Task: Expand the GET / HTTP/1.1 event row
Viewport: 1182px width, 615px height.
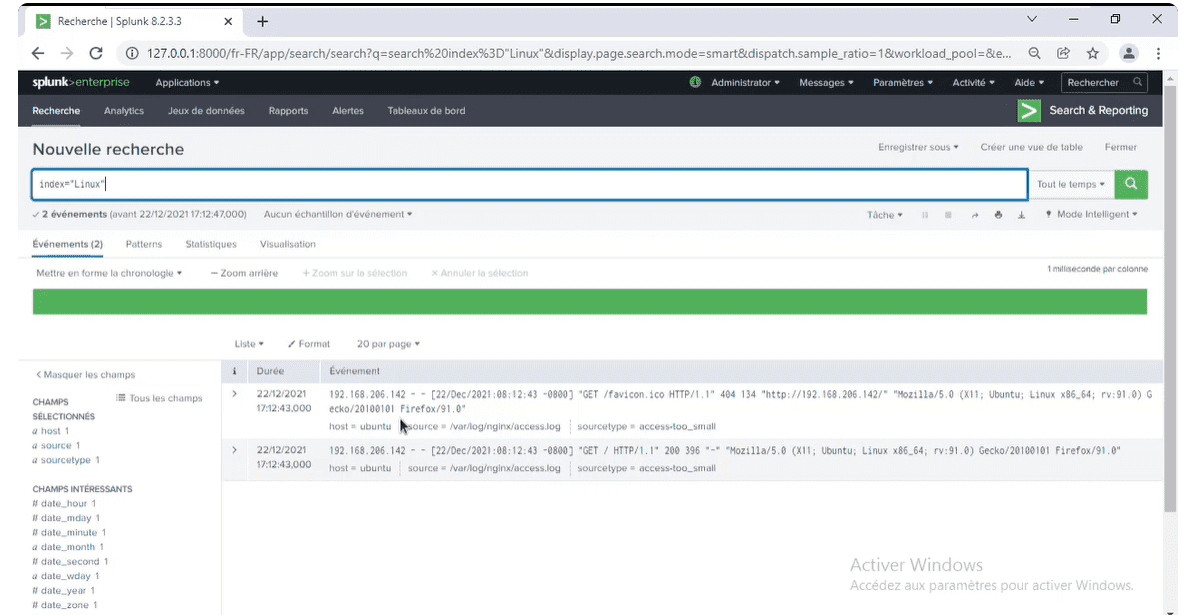Action: point(234,450)
